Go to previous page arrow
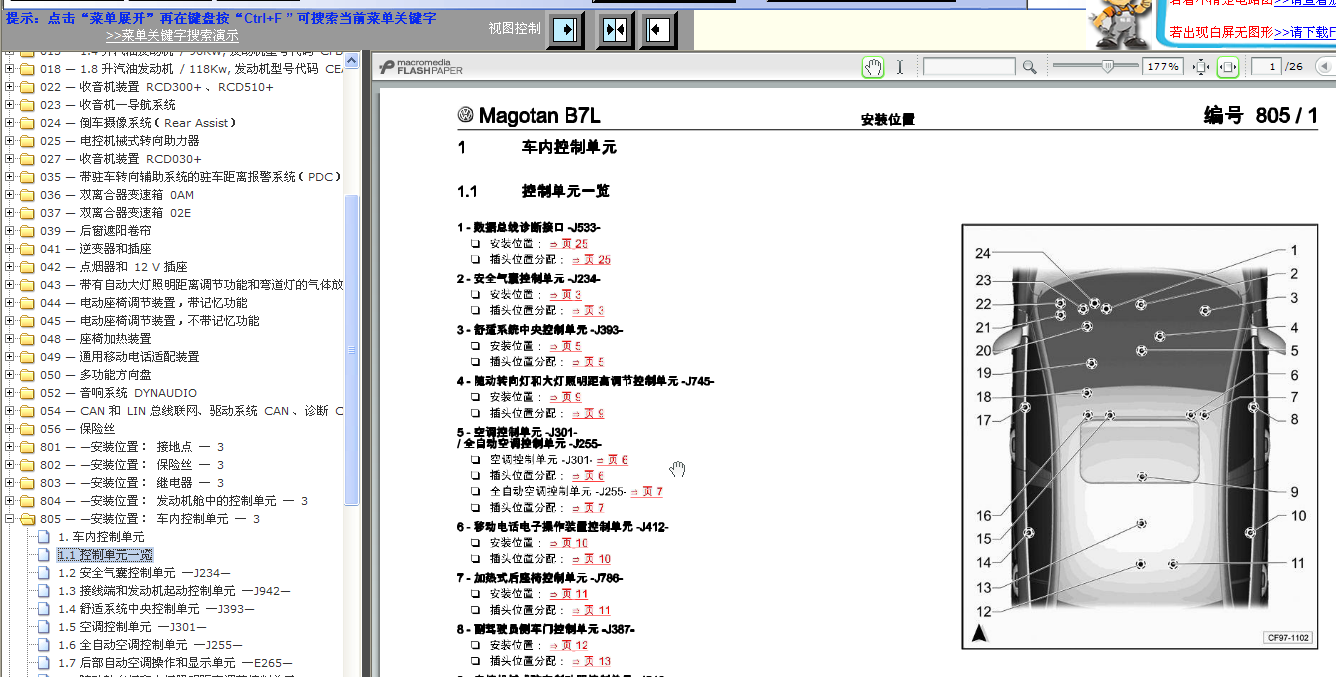The image size is (1336, 677). pos(1325,67)
